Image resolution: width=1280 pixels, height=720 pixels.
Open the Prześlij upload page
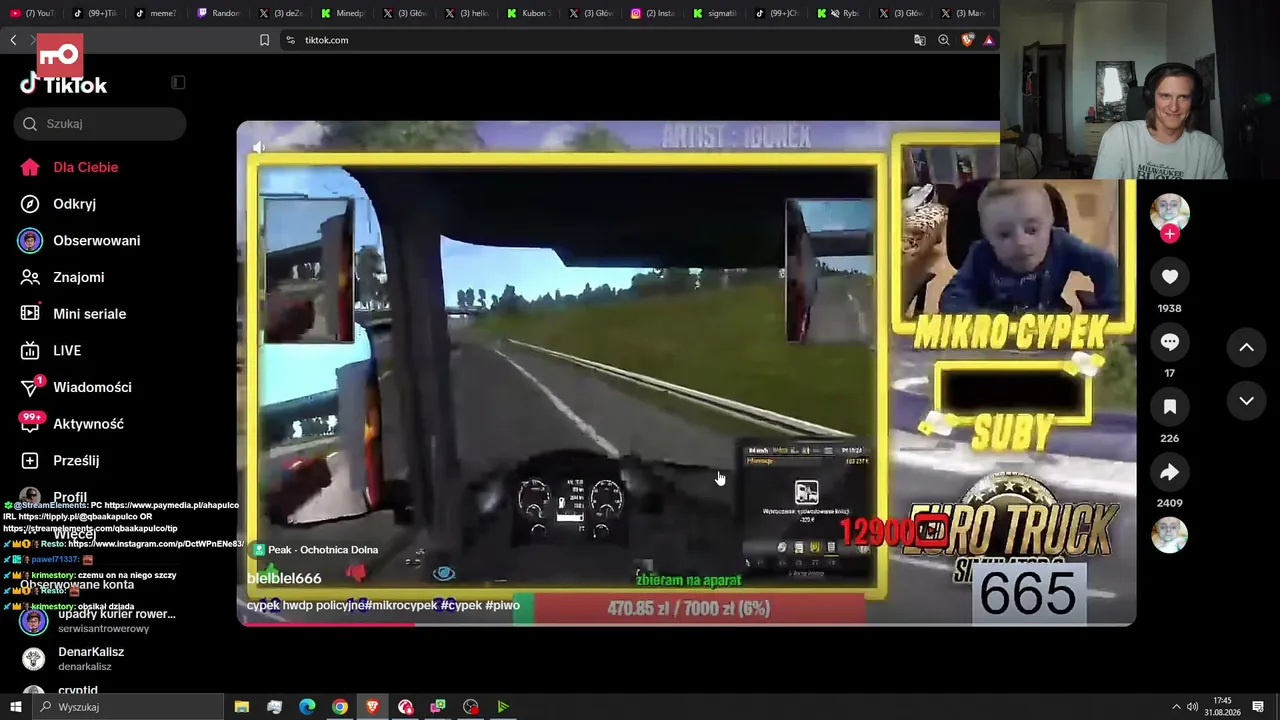point(60,460)
